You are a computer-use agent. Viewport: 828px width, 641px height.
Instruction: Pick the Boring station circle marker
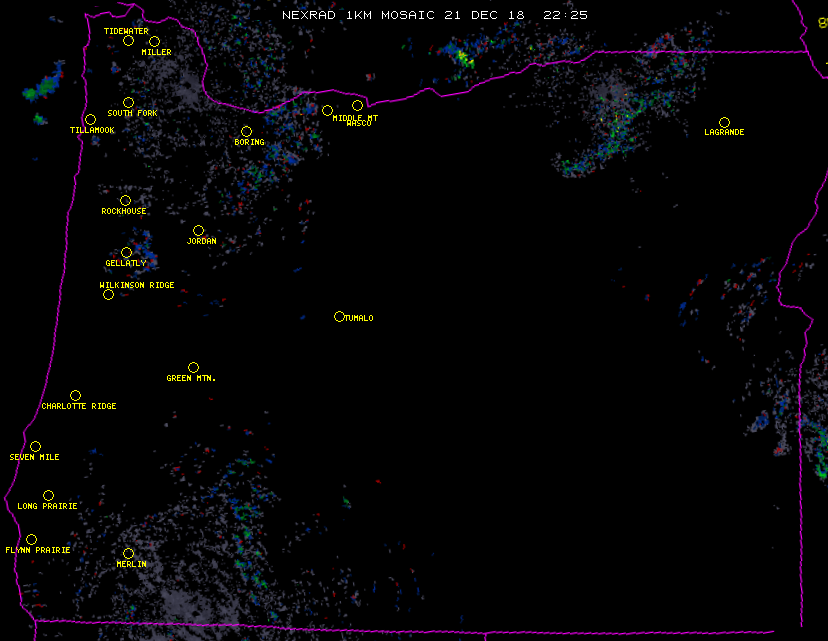tap(246, 132)
